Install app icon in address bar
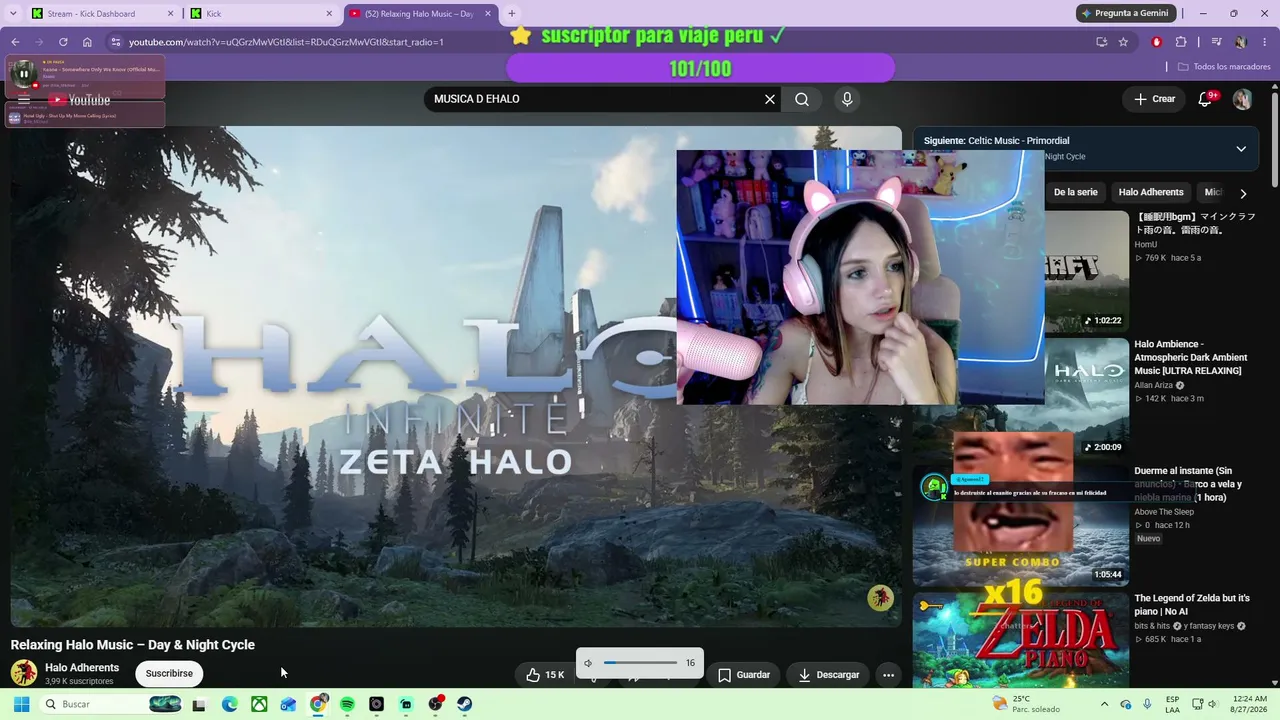 click(x=1101, y=42)
